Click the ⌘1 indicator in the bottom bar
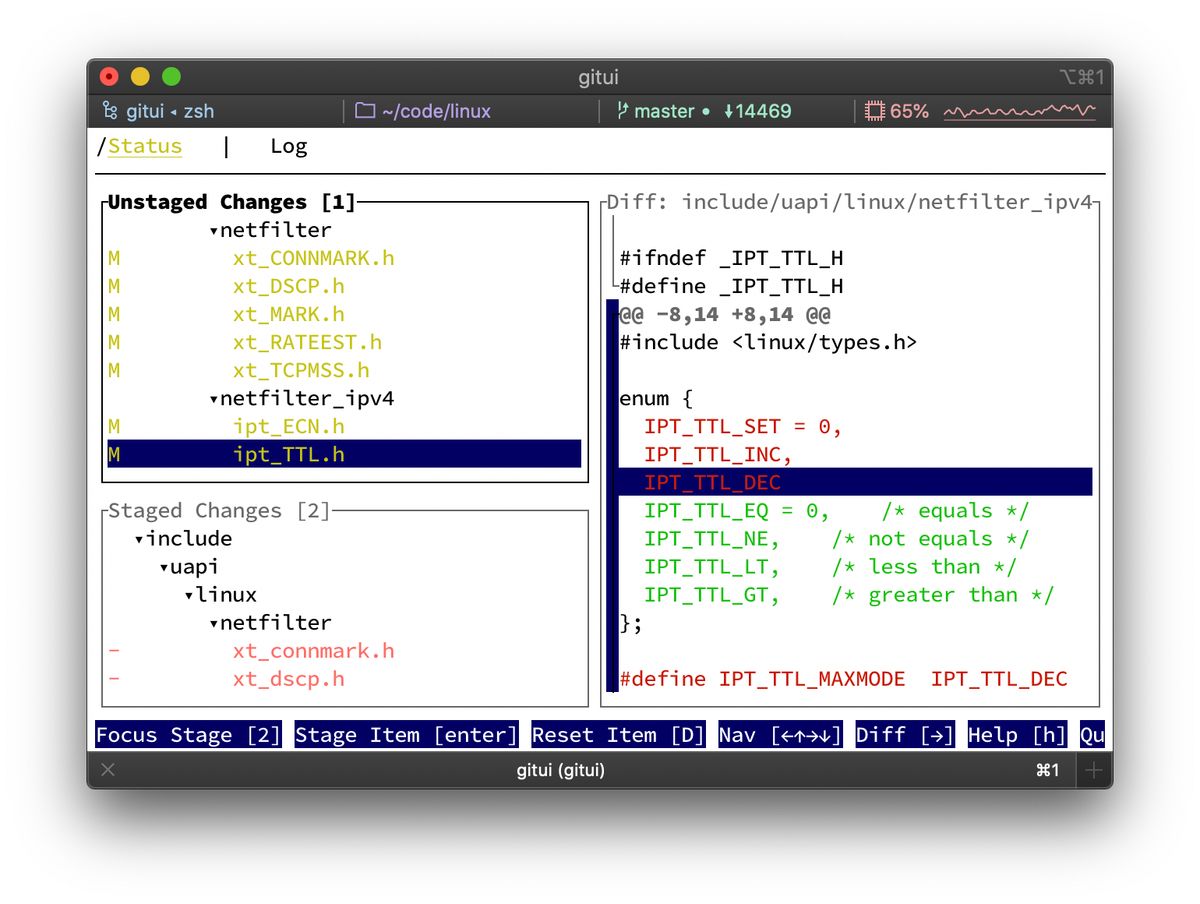This screenshot has width=1200, height=904. (x=1047, y=770)
